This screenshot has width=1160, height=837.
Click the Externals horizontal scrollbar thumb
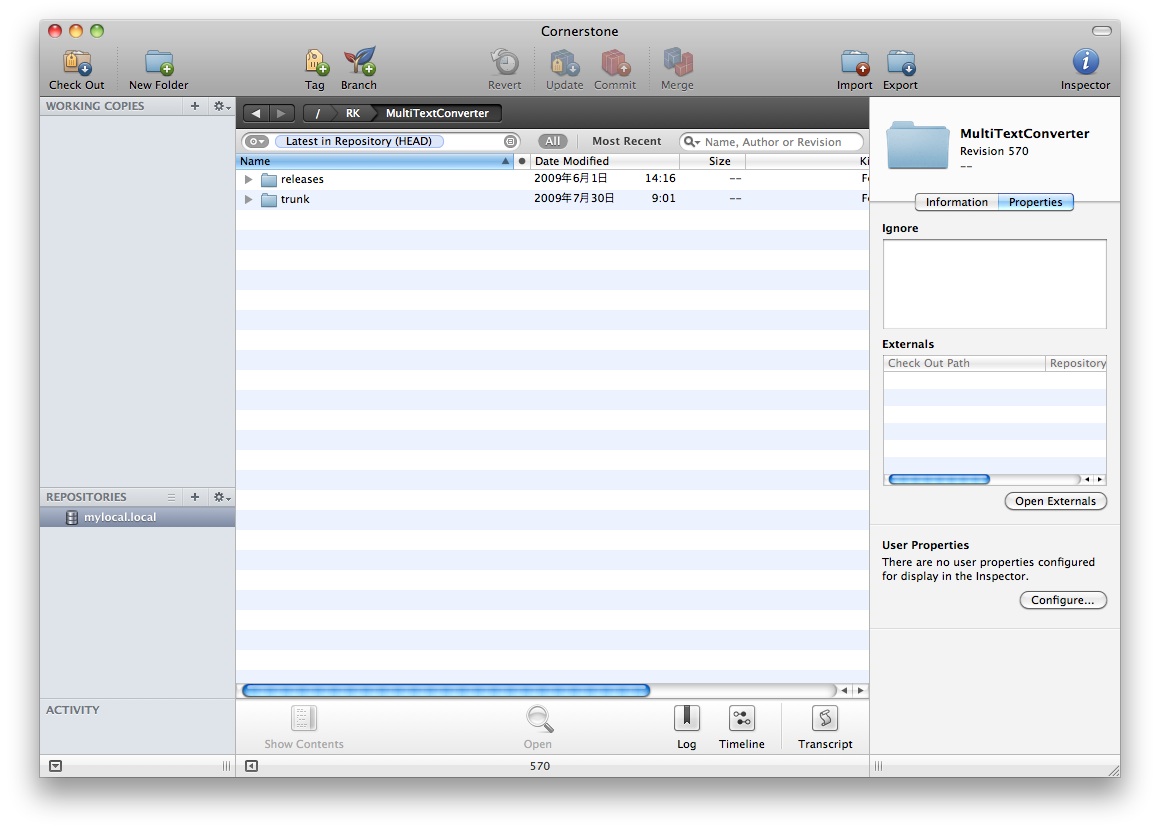coord(939,480)
